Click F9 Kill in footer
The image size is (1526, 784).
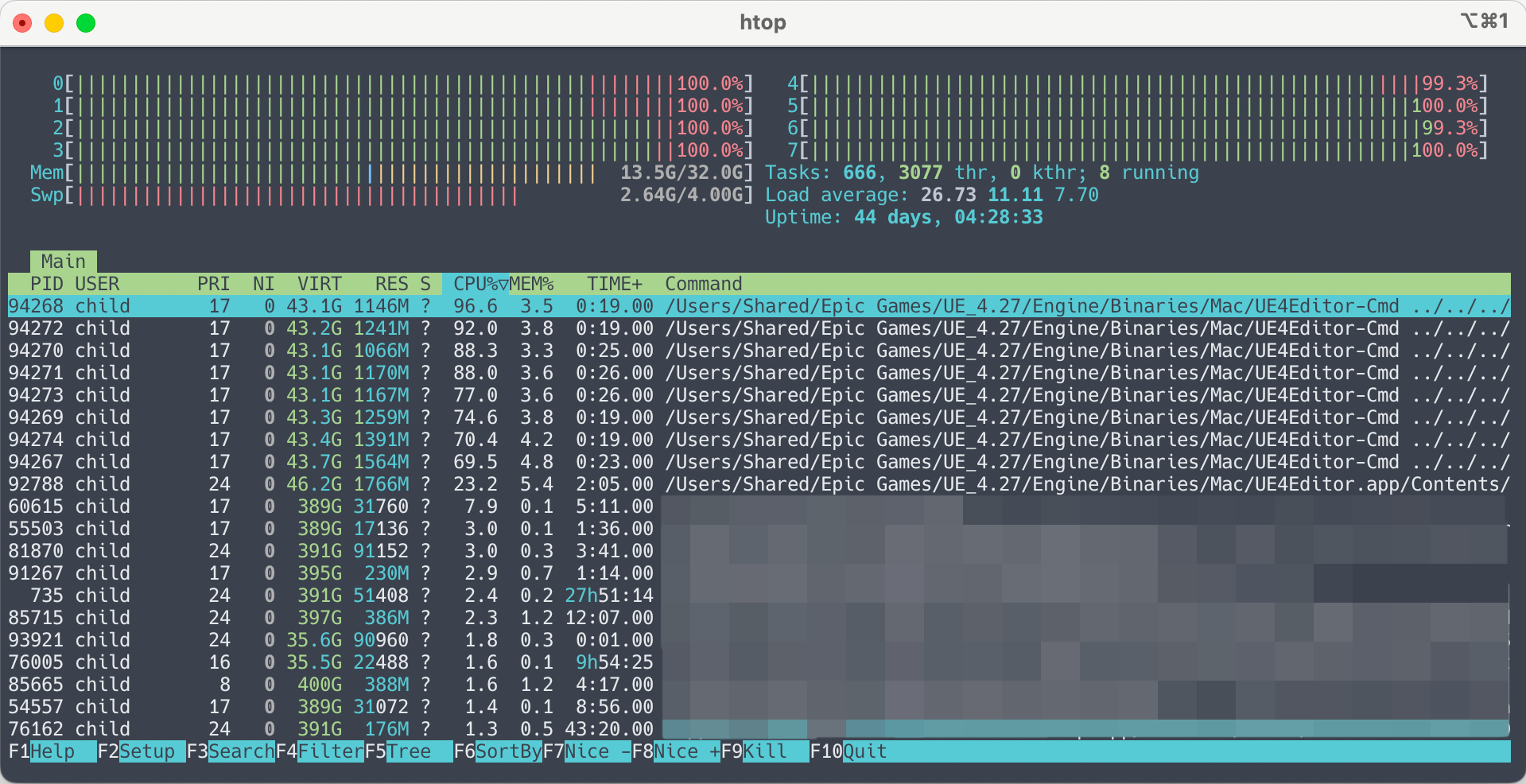tap(764, 751)
